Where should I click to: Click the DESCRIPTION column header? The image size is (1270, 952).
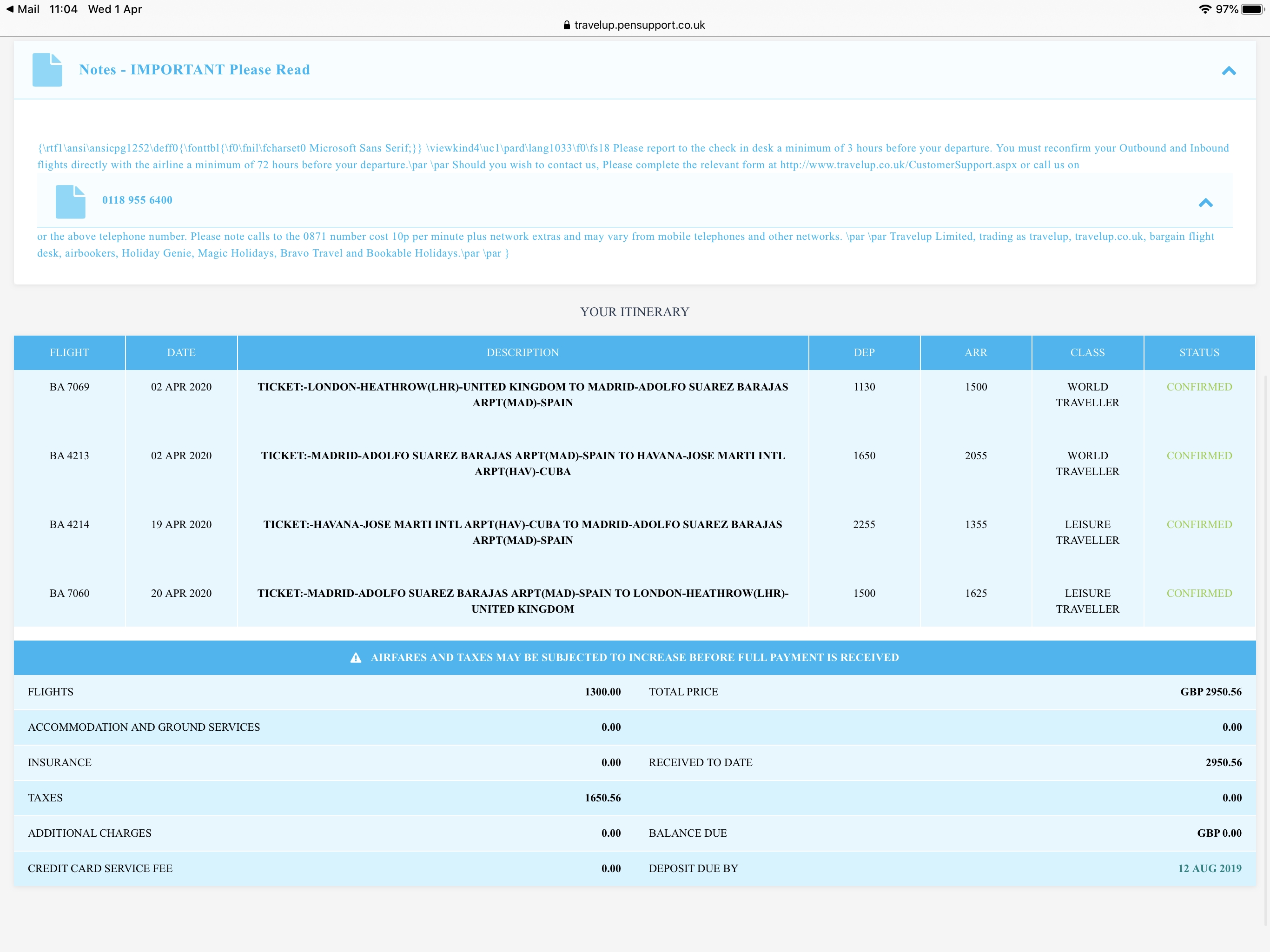tap(523, 352)
